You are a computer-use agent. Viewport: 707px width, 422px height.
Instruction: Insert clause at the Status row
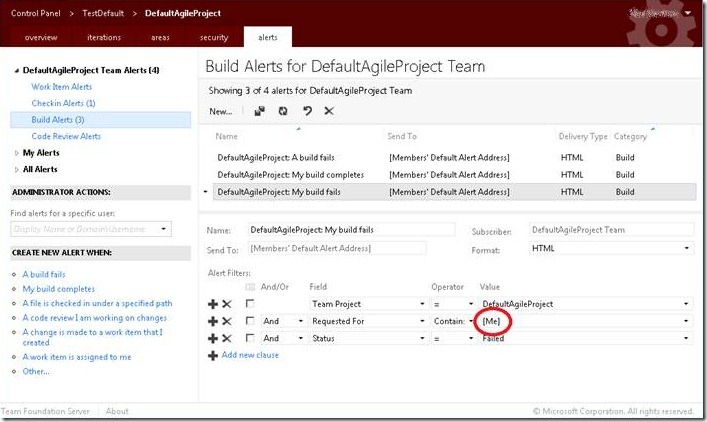pos(213,339)
